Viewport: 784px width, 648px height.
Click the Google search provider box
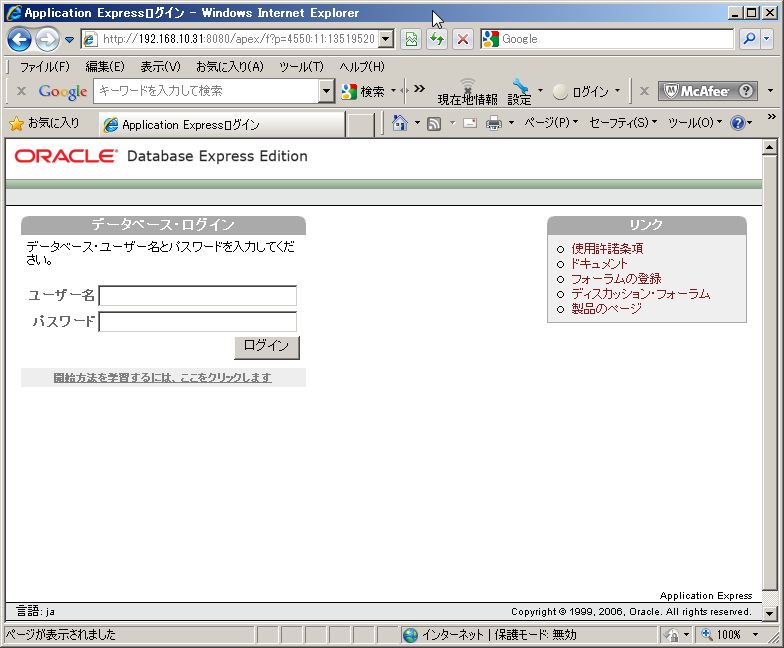tap(606, 39)
